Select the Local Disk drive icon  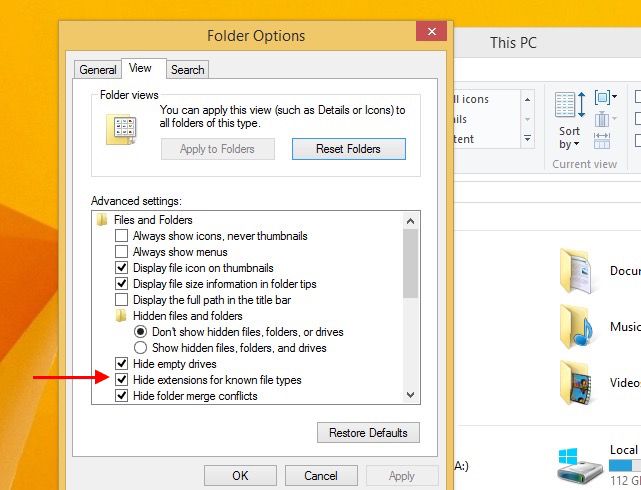coord(579,466)
